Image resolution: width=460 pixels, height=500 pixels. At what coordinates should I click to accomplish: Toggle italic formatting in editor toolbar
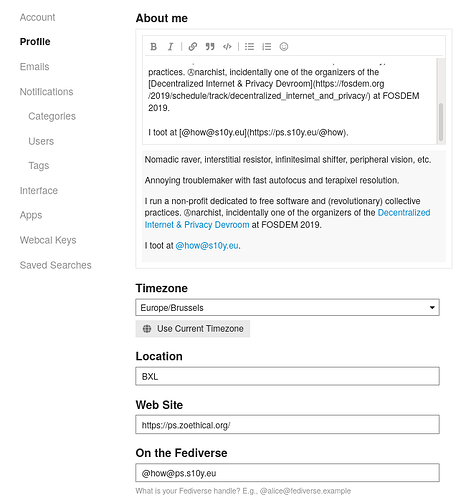coord(170,47)
